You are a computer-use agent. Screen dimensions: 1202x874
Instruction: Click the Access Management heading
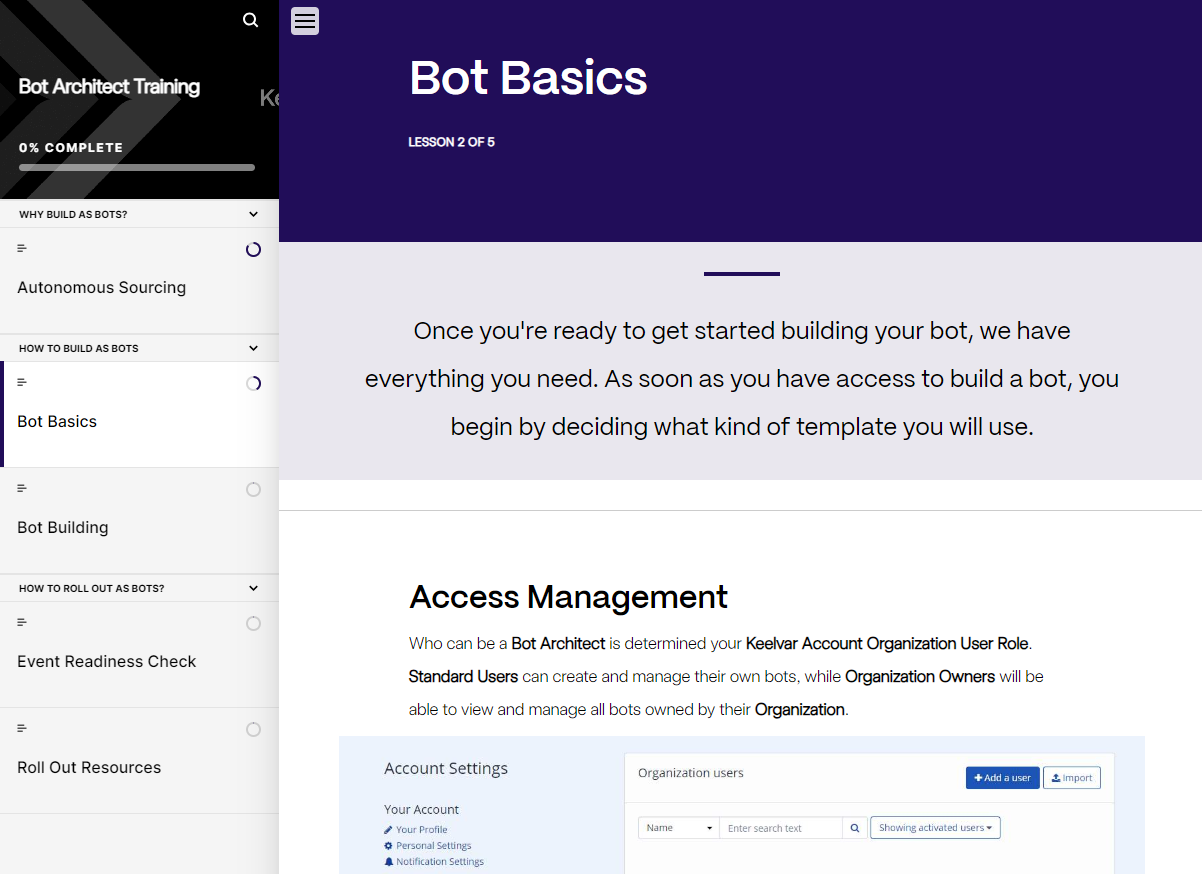568,597
